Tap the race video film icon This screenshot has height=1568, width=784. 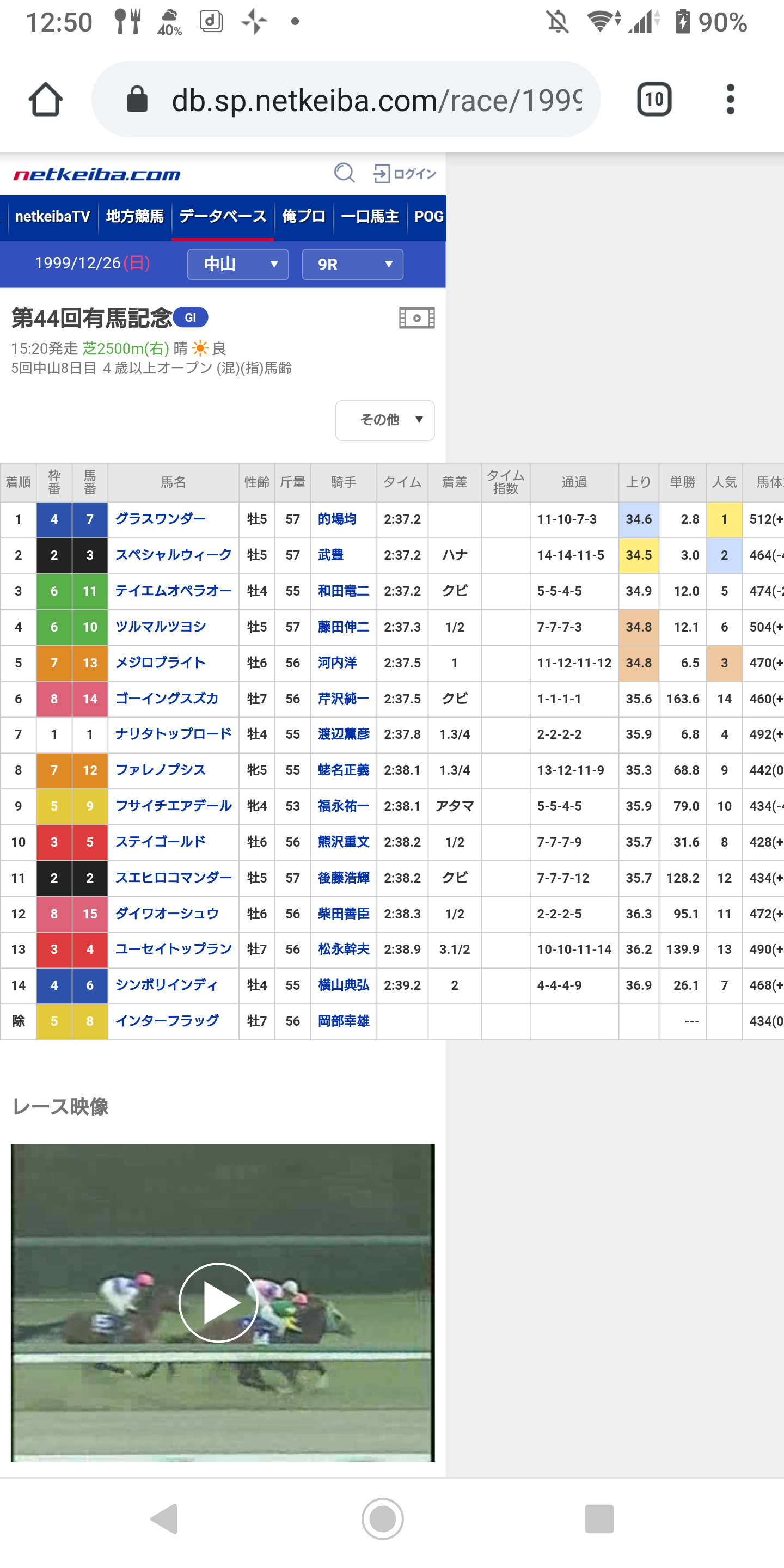[416, 318]
